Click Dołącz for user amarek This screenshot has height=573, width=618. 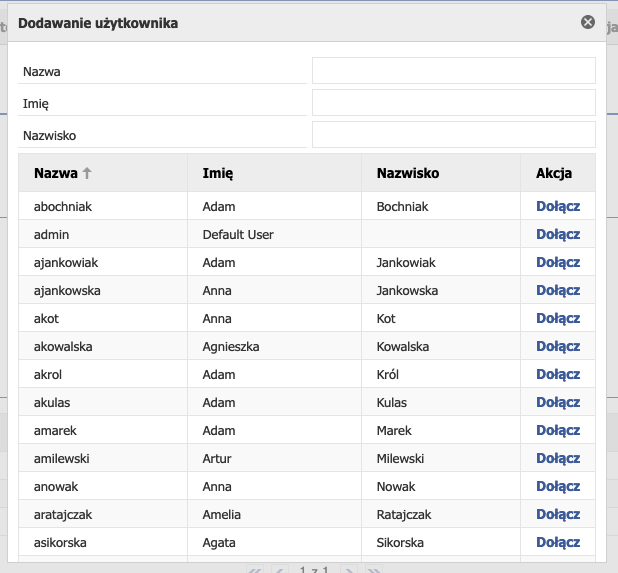[x=558, y=430]
